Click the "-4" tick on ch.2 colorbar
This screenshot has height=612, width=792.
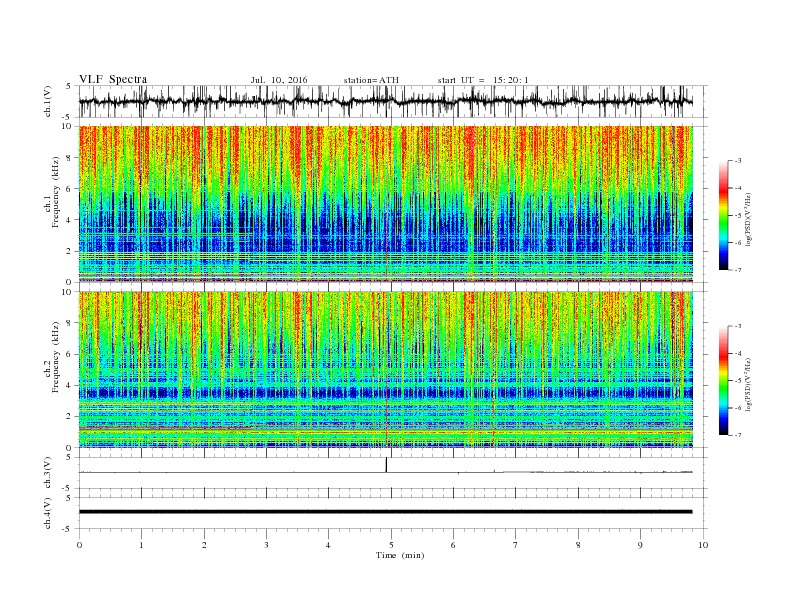tap(738, 353)
